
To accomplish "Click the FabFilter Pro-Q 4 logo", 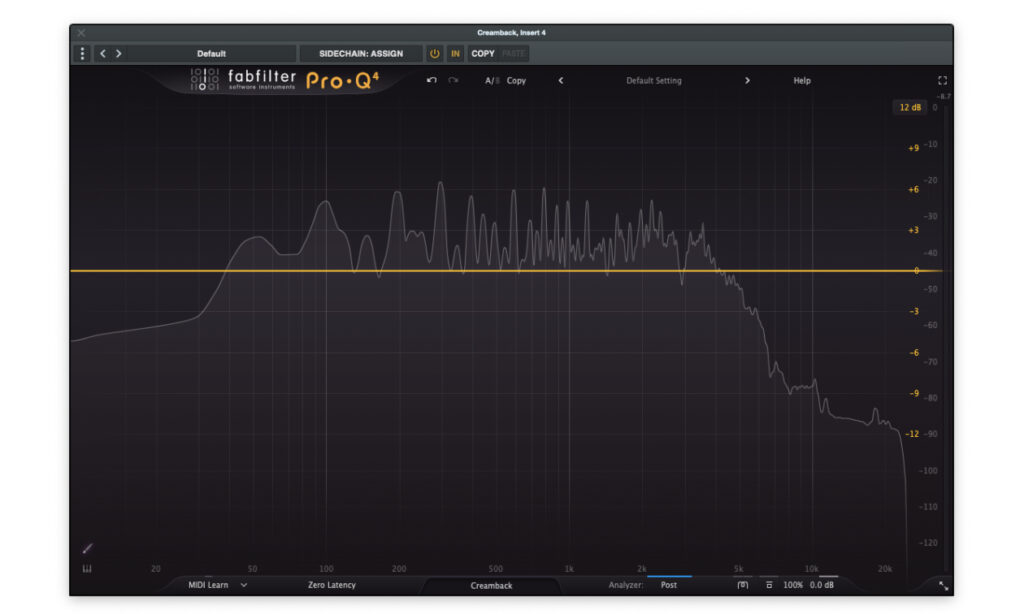I will (284, 80).
